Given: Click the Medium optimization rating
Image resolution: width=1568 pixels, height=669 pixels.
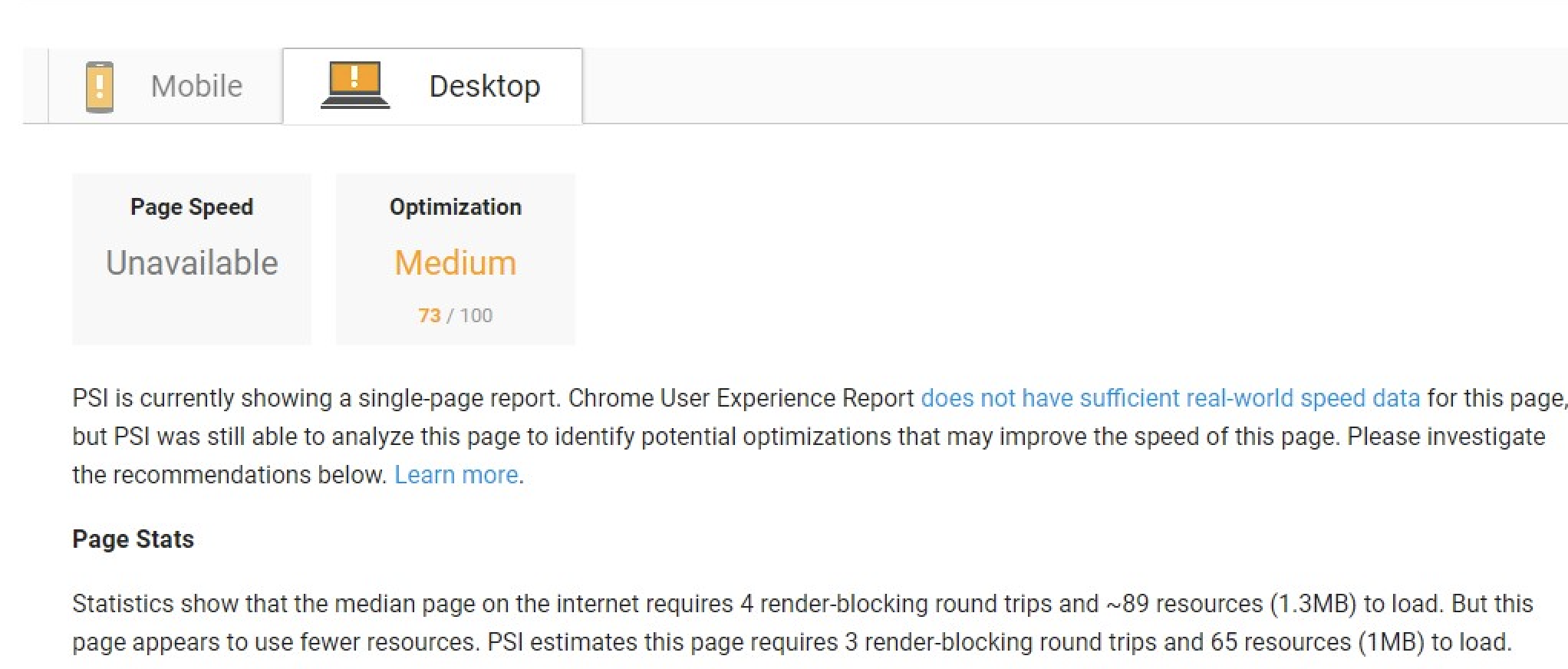Looking at the screenshot, I should point(455,263).
